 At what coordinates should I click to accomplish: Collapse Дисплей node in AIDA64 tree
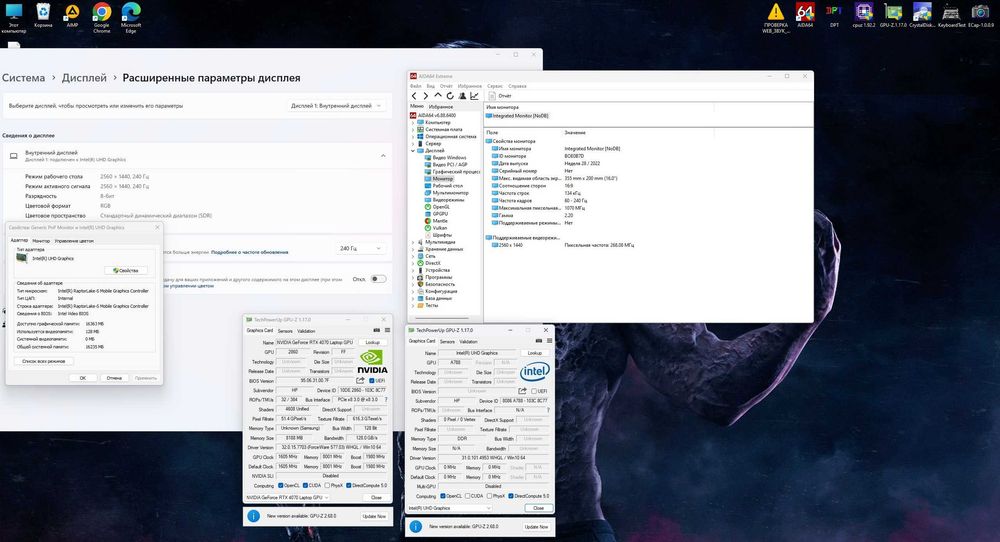413,150
